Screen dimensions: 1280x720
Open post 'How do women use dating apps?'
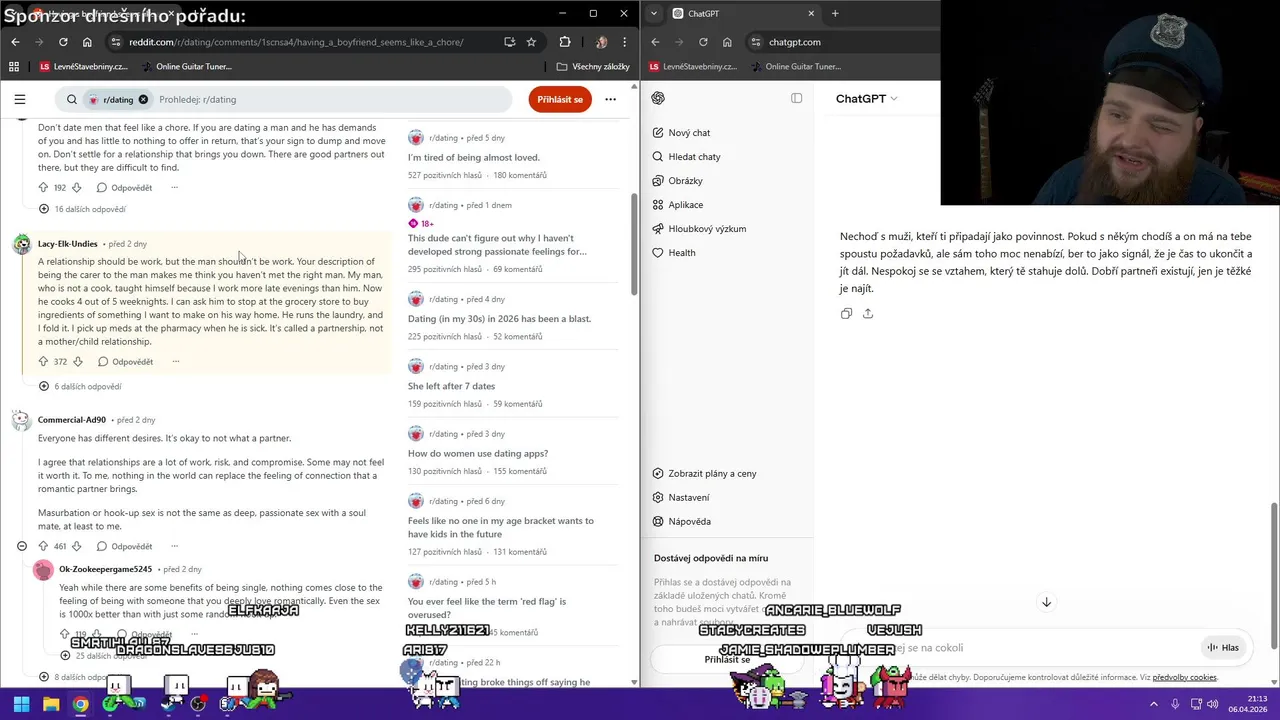(x=478, y=453)
